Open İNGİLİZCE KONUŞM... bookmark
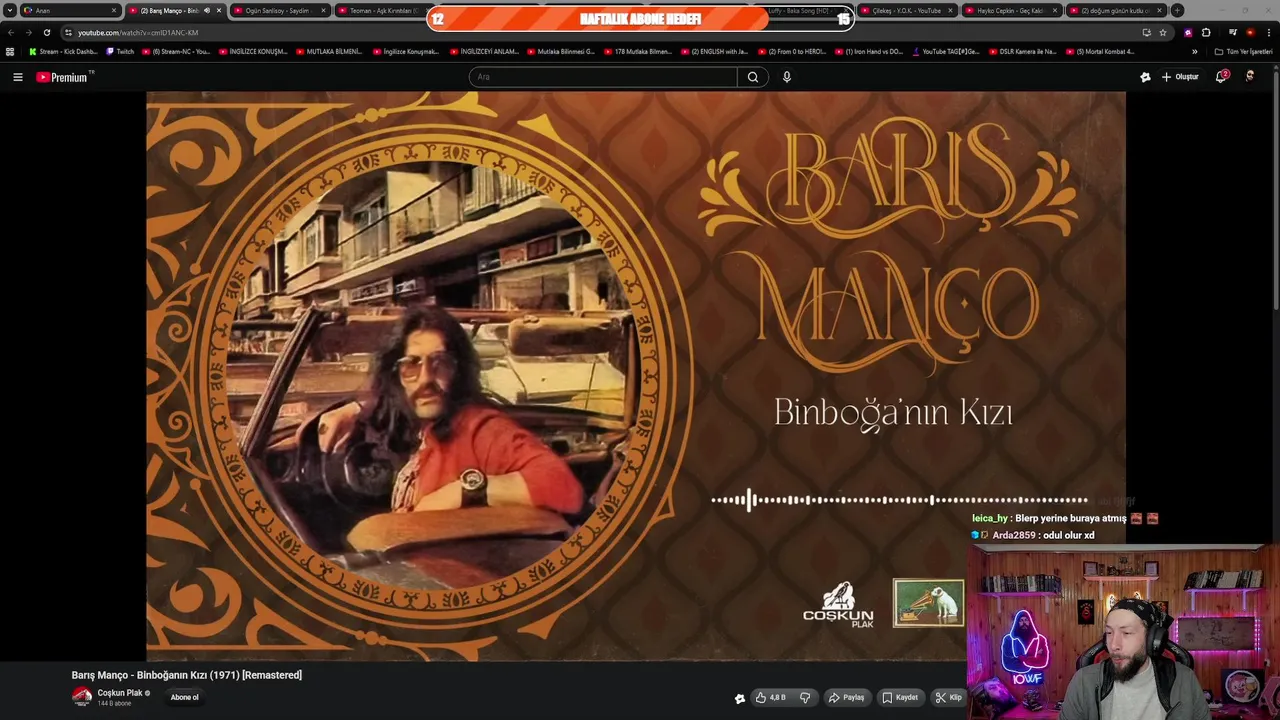Image resolution: width=1280 pixels, height=720 pixels. pos(253,51)
